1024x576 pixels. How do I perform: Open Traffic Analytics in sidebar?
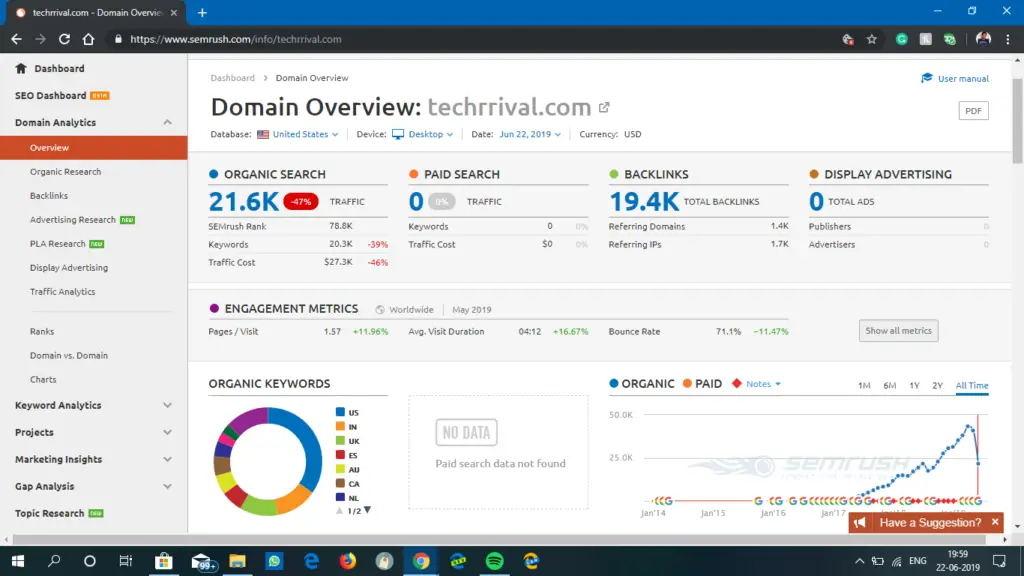pos(63,292)
